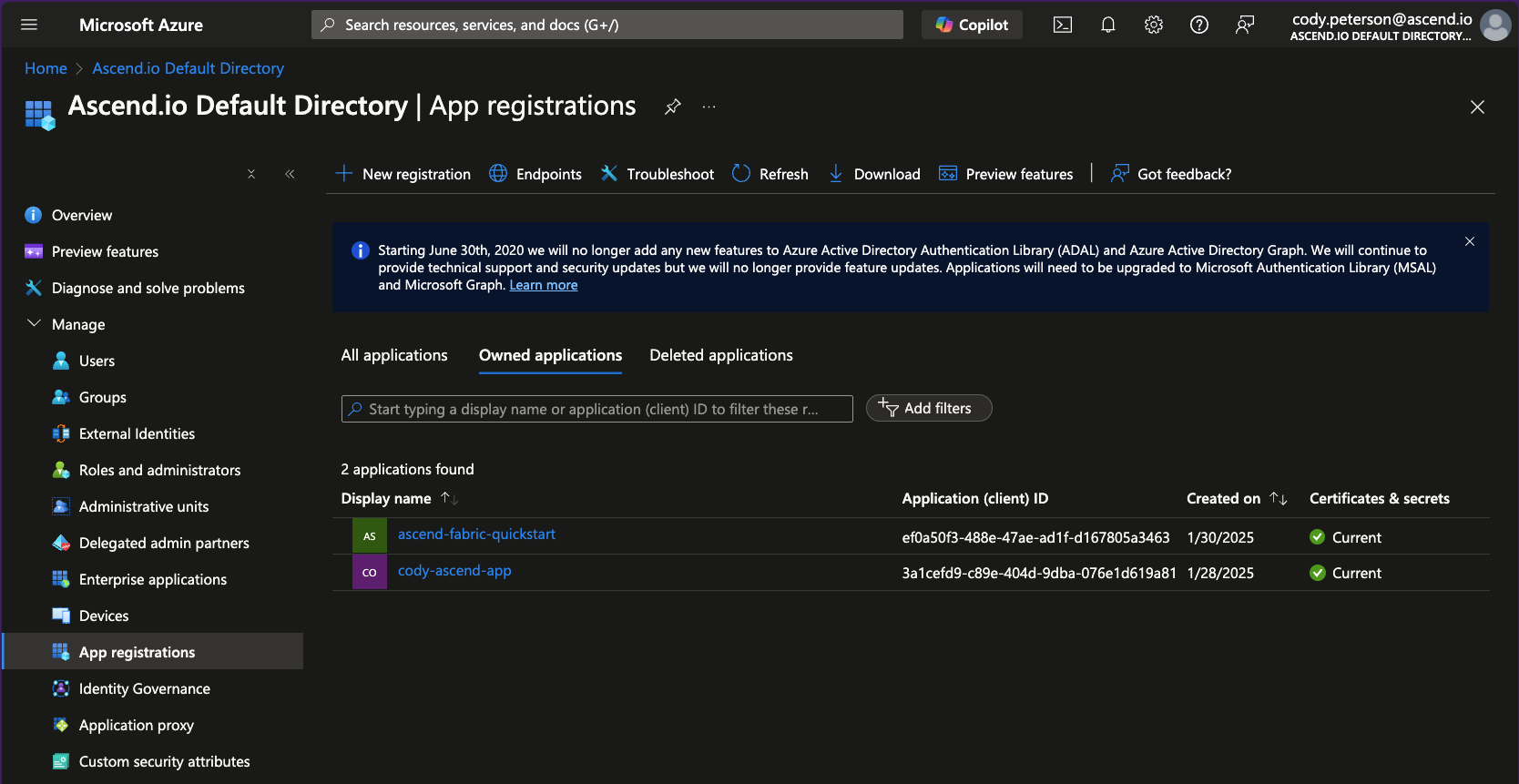The width and height of the screenshot is (1519, 784).
Task: Refresh the application list
Action: pos(770,174)
